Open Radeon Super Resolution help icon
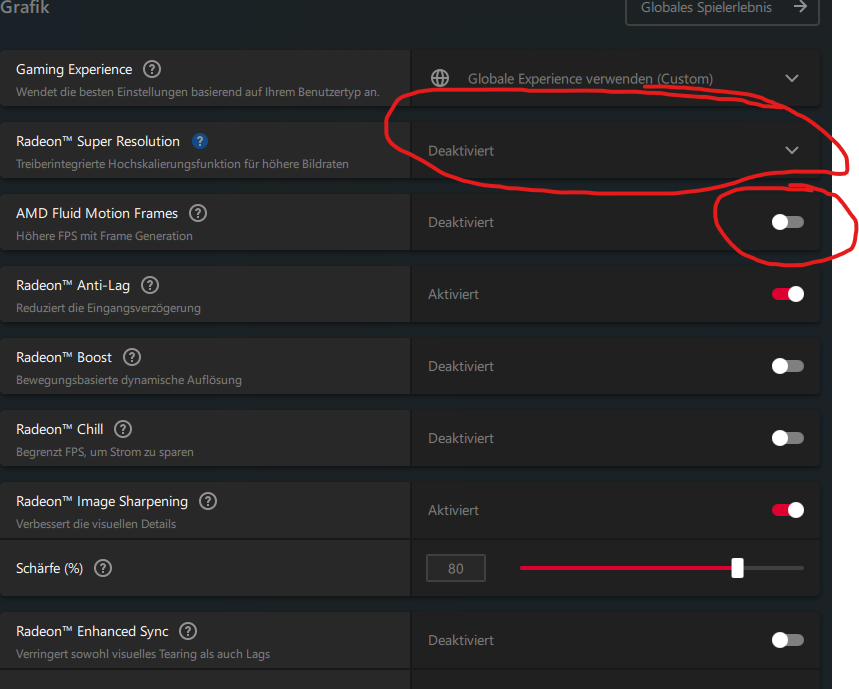Viewport: 859px width, 689px height. tap(200, 141)
